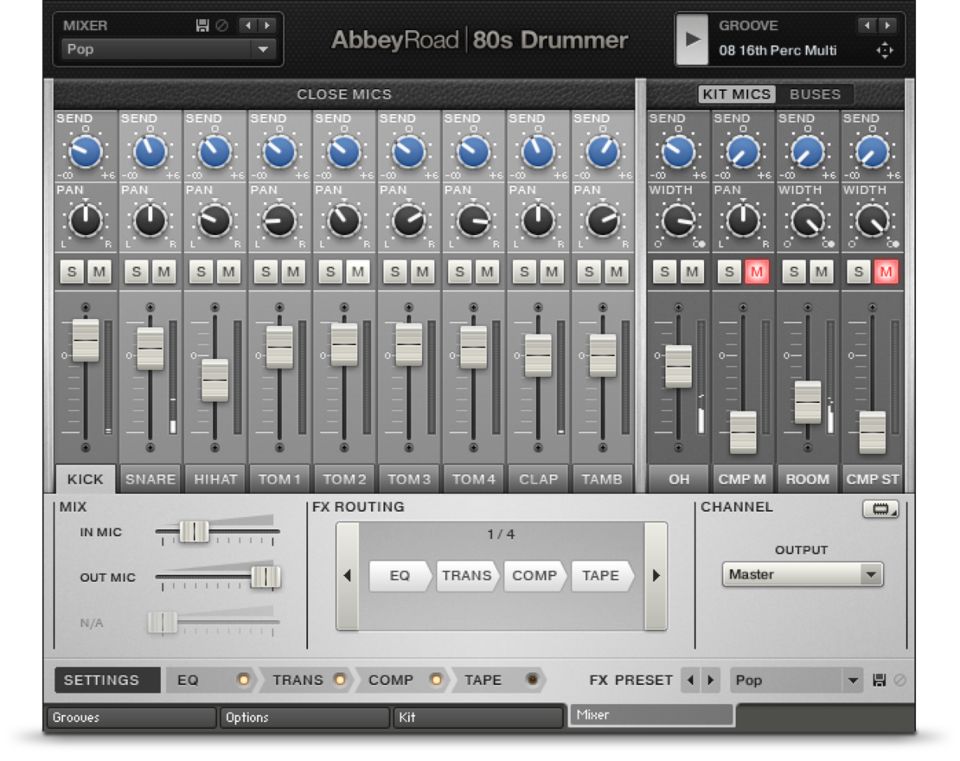The height and width of the screenshot is (761, 960).
Task: Open the Grooves tab
Action: click(x=130, y=717)
